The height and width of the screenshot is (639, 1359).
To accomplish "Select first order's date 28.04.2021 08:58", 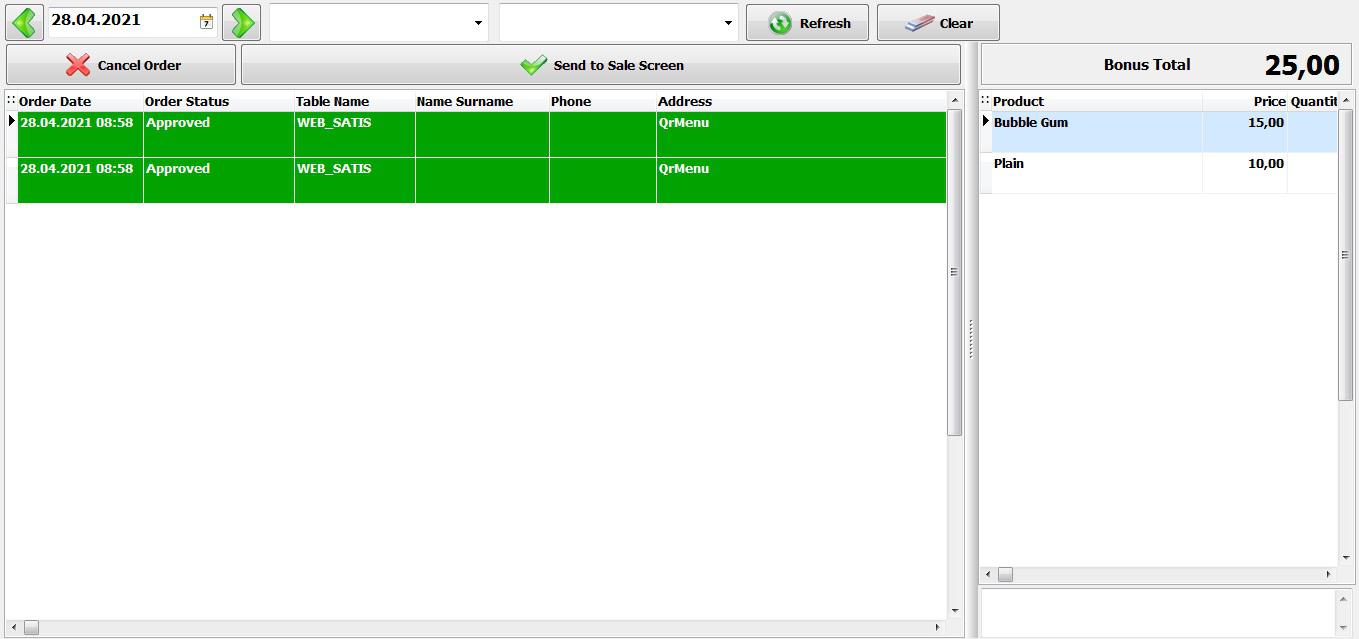I will click(x=80, y=134).
